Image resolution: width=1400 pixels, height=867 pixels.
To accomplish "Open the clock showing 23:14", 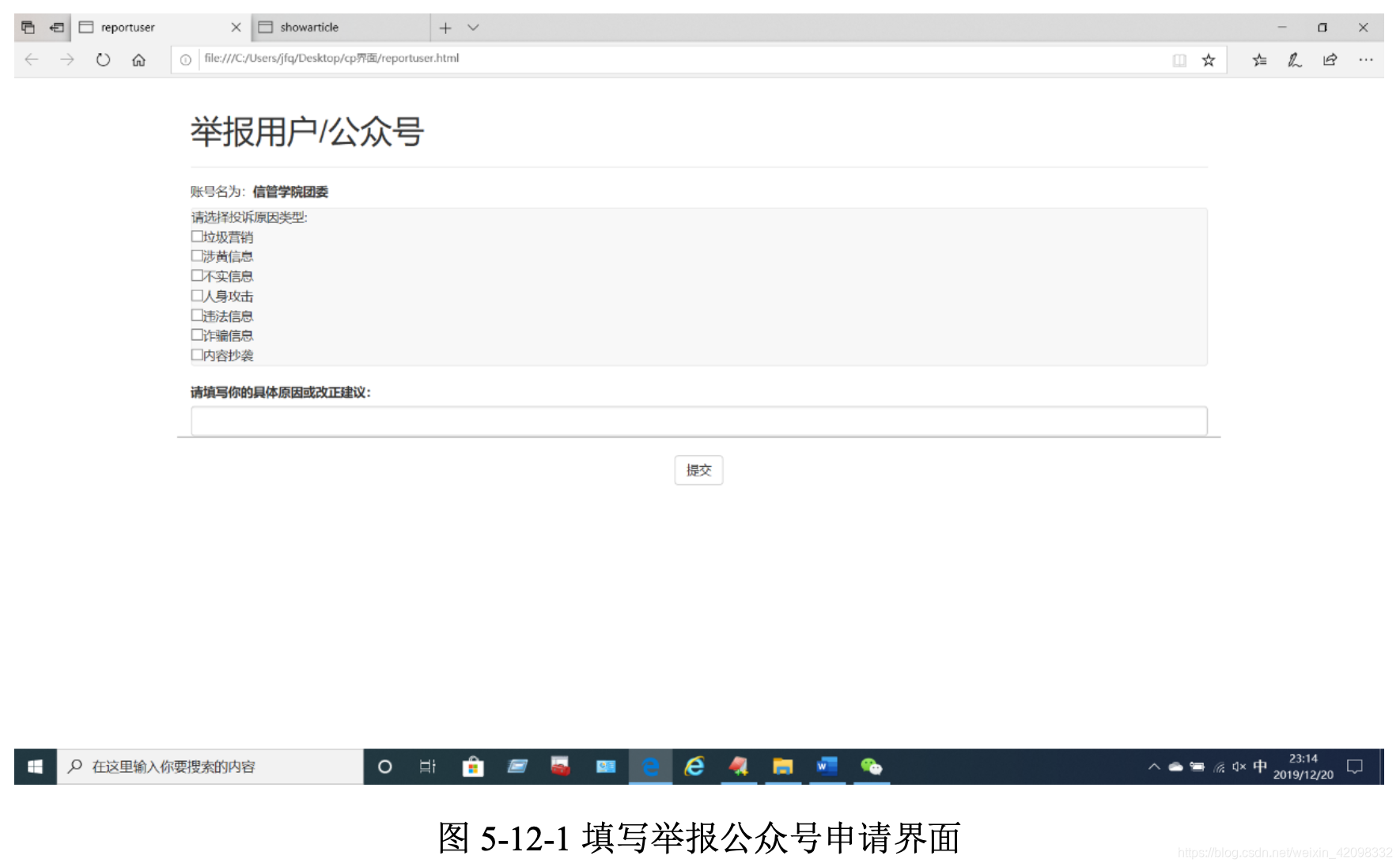I will coord(1303,767).
